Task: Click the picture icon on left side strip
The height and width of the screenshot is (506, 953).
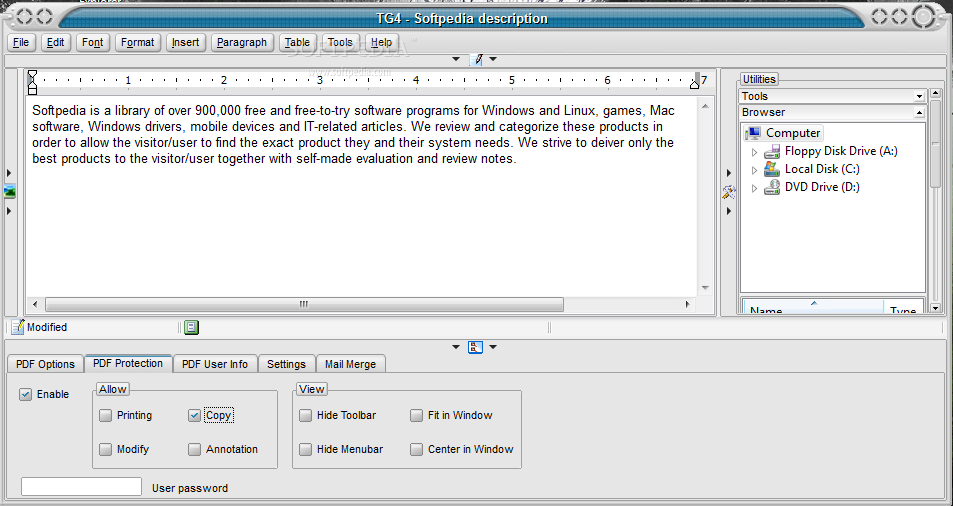Action: click(9, 192)
